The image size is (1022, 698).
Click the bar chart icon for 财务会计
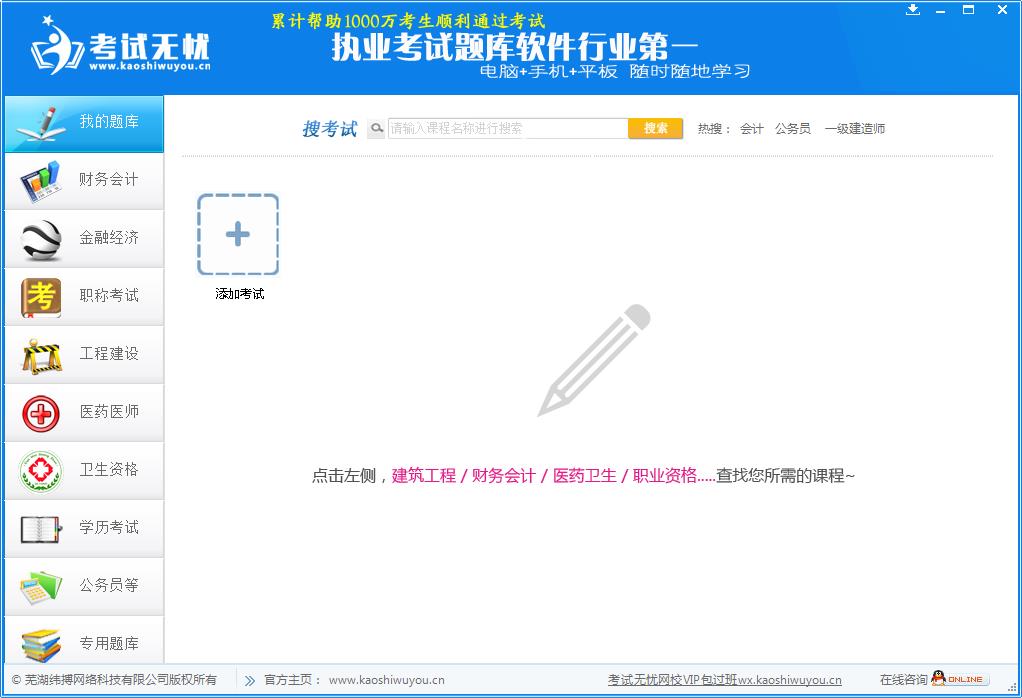coord(40,182)
